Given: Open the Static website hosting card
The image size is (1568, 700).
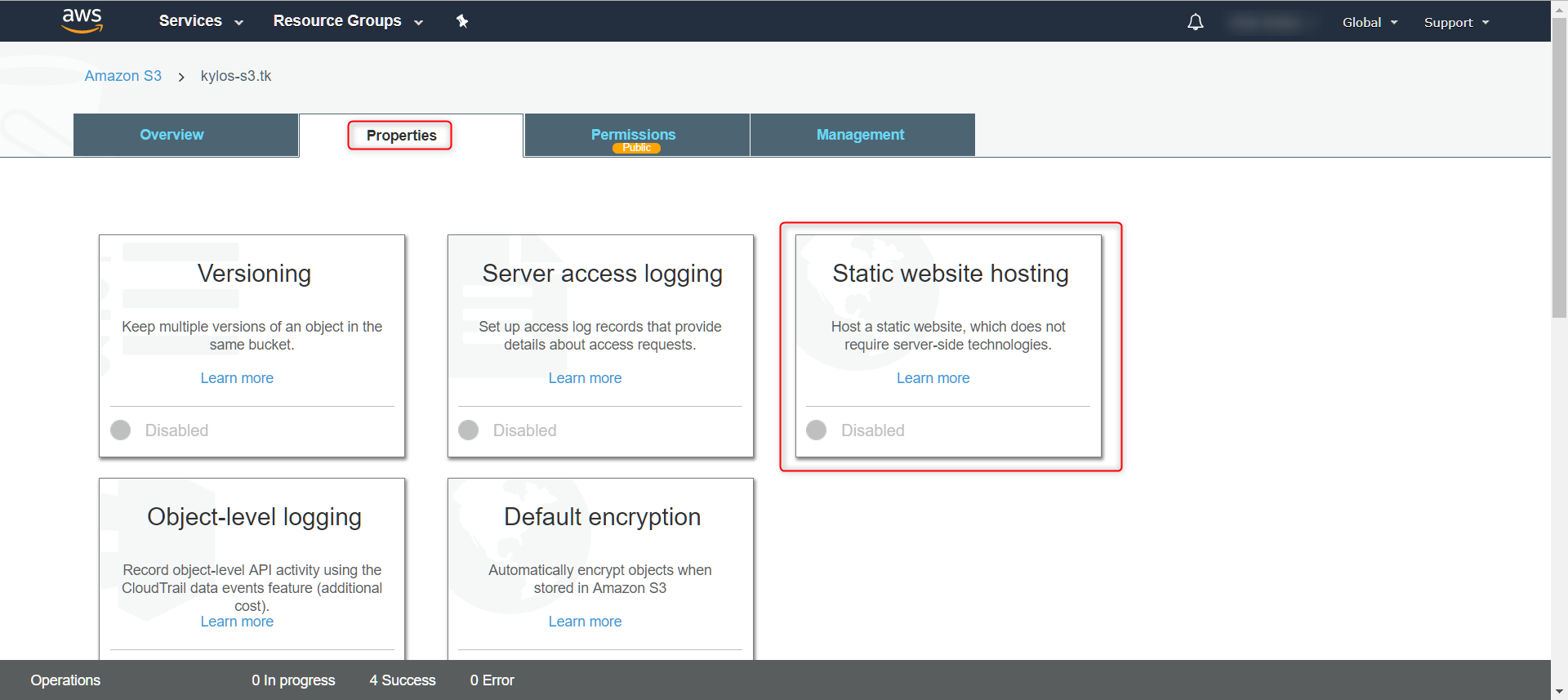Looking at the screenshot, I should 948,346.
